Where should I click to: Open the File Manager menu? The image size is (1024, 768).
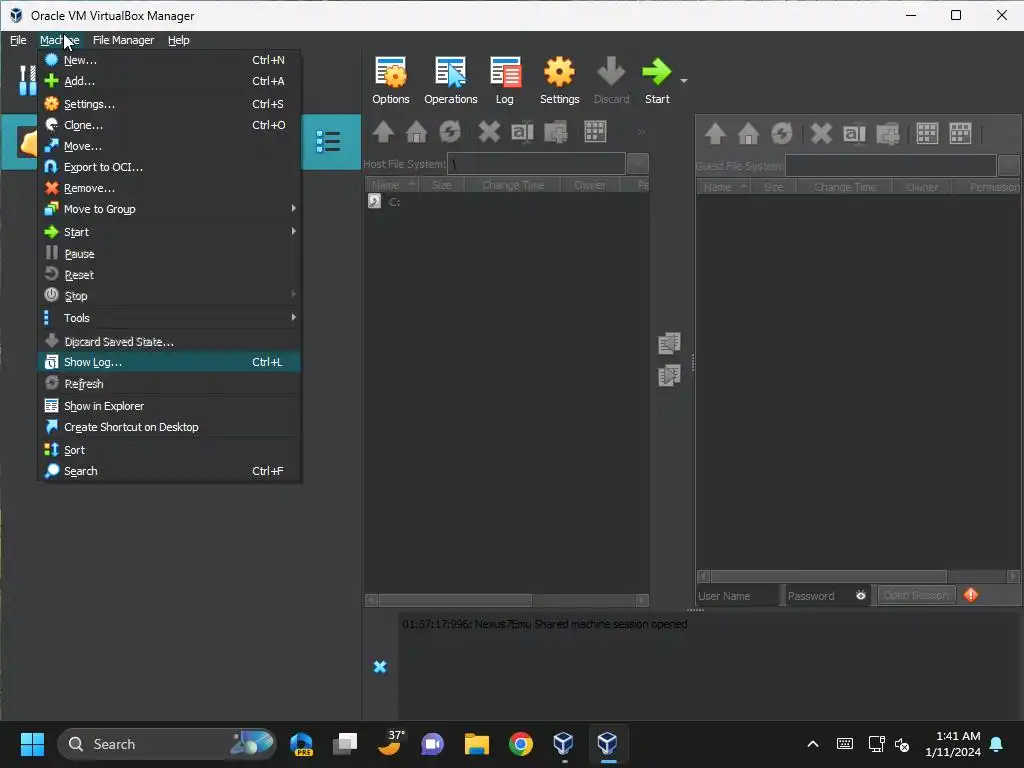(123, 40)
